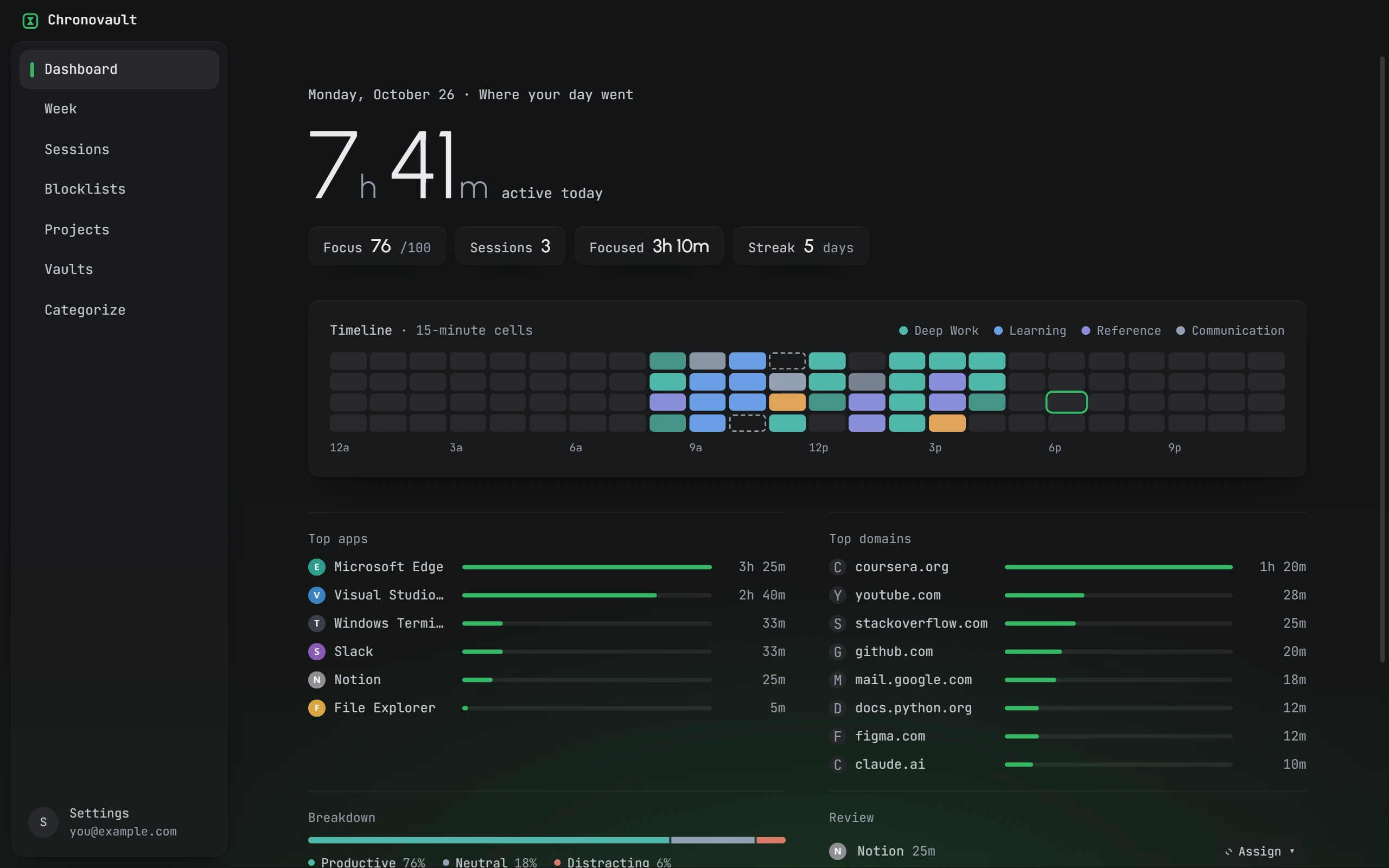The image size is (1389, 868).
Task: Click the Notion icon in Top apps
Action: 316,680
